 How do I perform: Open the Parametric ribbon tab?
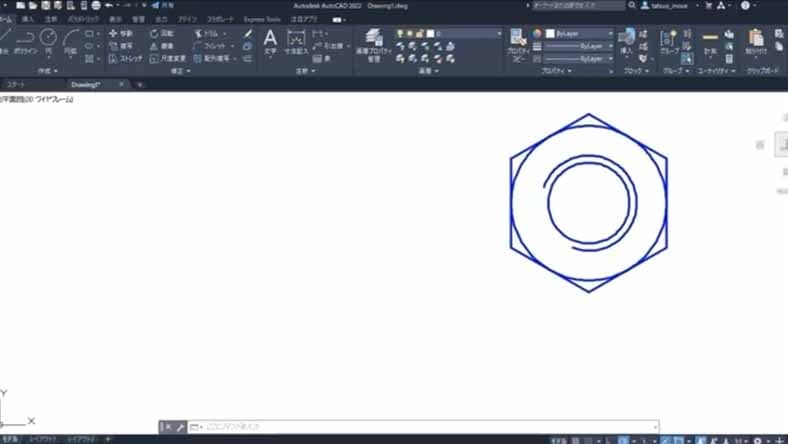point(83,19)
